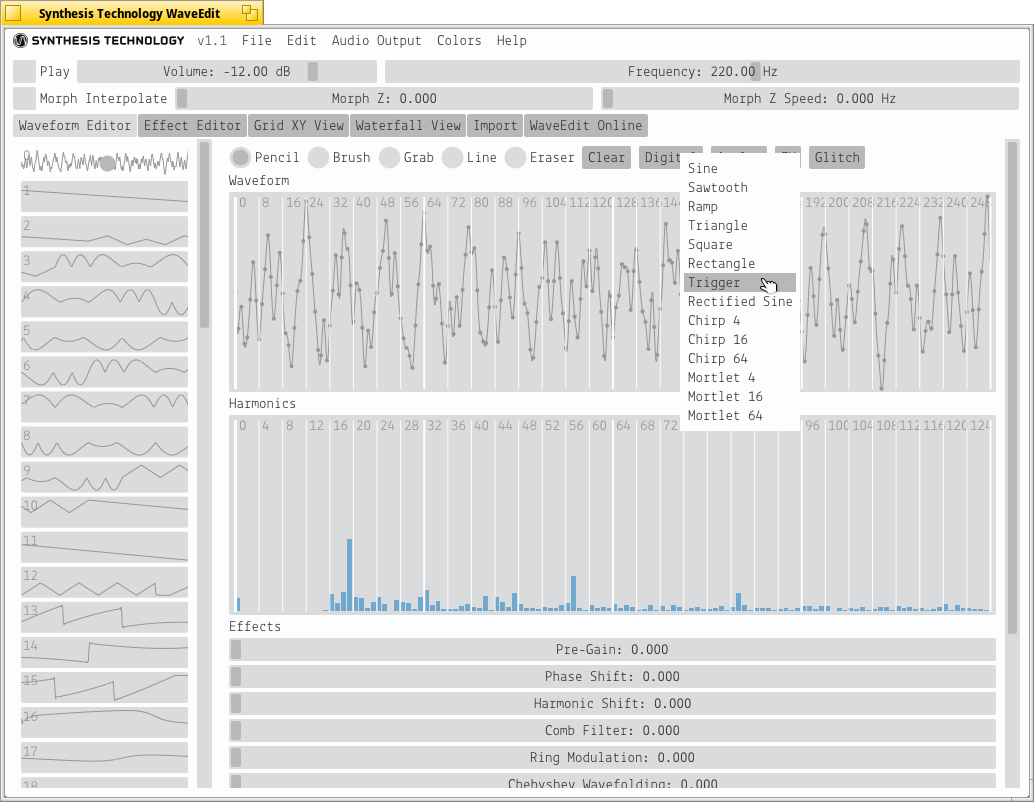Click the Glitch button
The width and height of the screenshot is (1034, 802).
coord(837,158)
